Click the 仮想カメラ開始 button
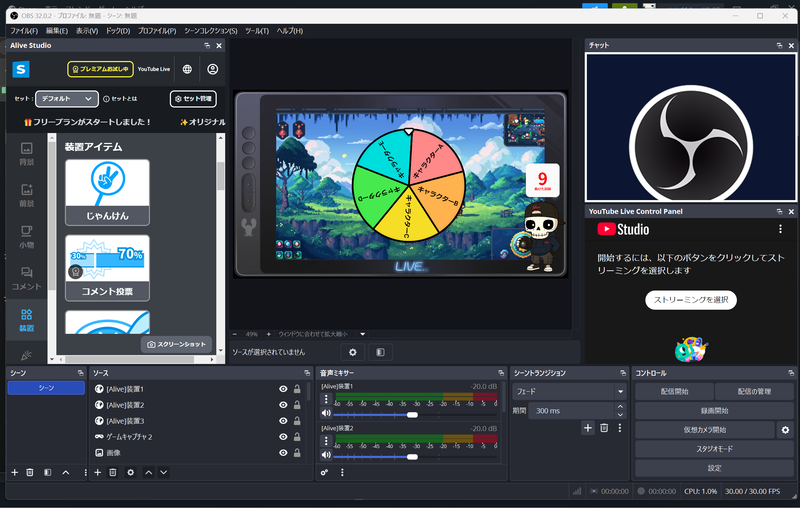800x508 pixels. click(x=705, y=430)
